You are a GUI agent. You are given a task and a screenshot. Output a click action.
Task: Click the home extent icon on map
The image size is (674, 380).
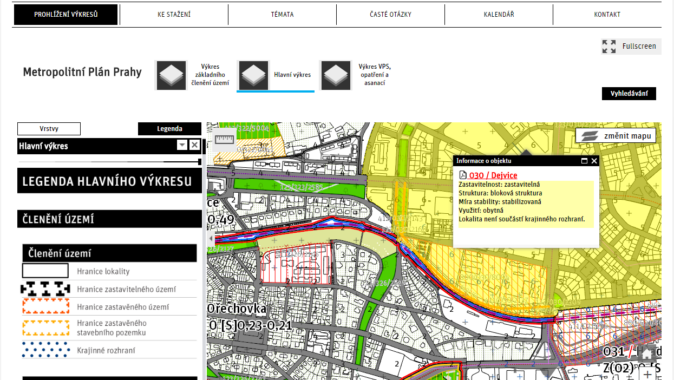[x=647, y=353]
